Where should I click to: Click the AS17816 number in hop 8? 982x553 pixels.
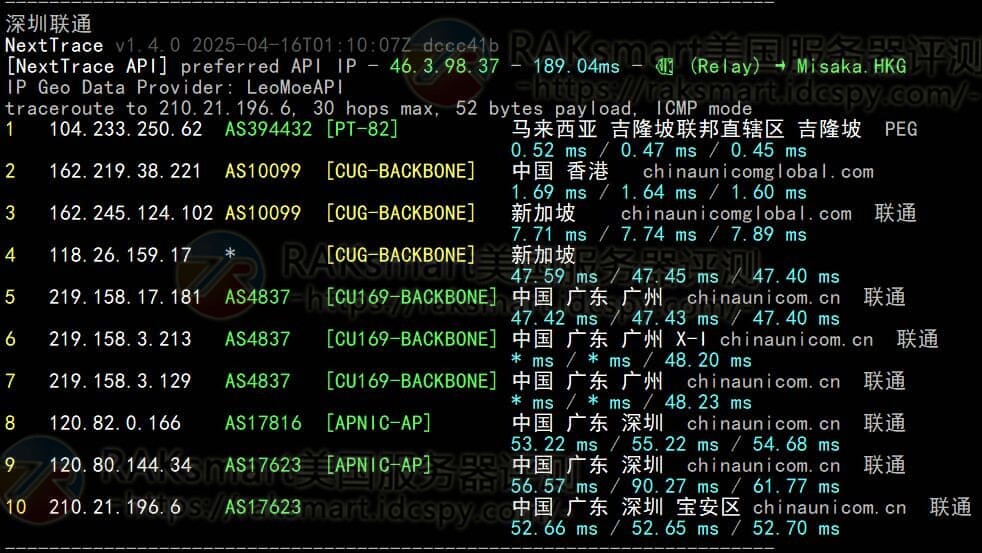263,423
